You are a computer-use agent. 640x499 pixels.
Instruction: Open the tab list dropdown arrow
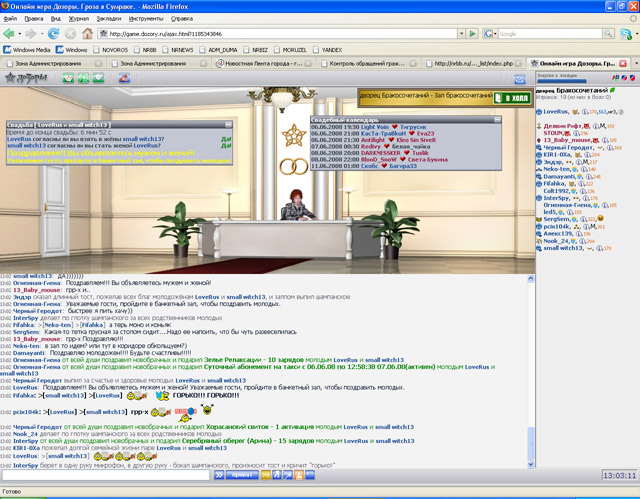click(636, 64)
